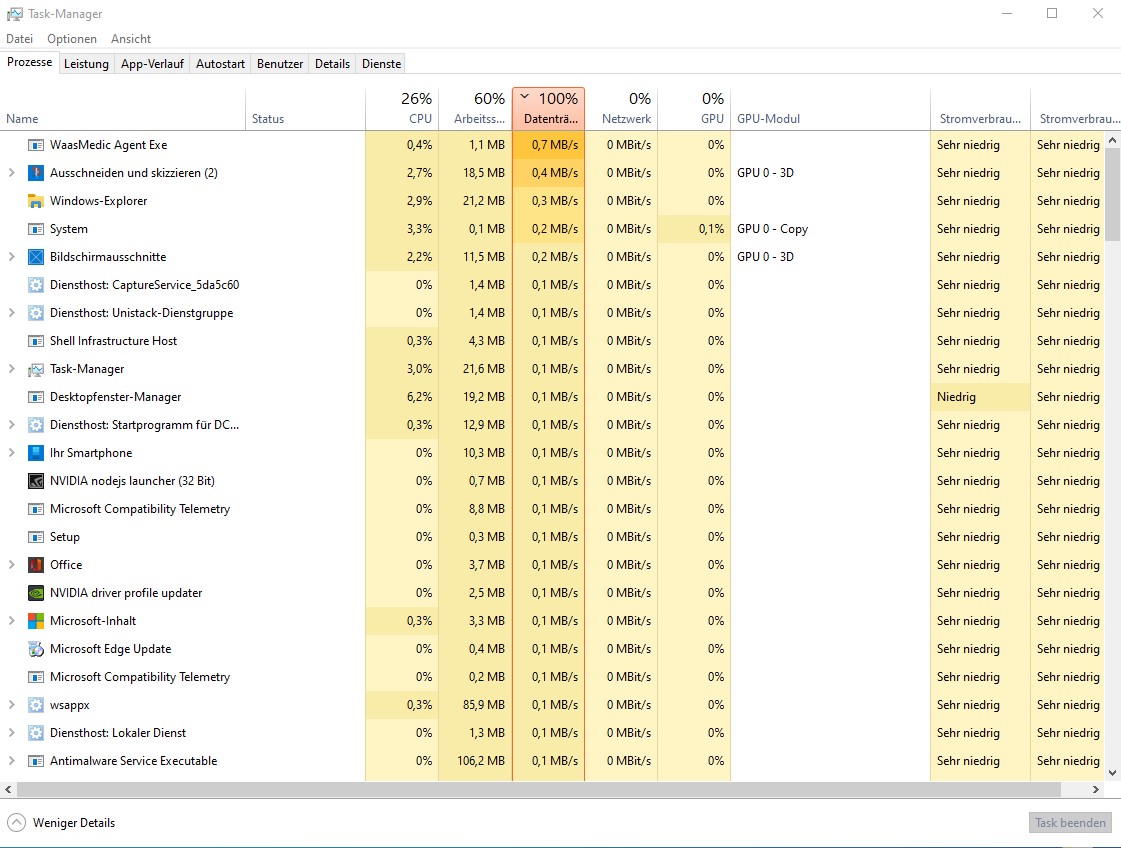Click the Diensthost: Lokaler Dienst icon

[x=36, y=733]
